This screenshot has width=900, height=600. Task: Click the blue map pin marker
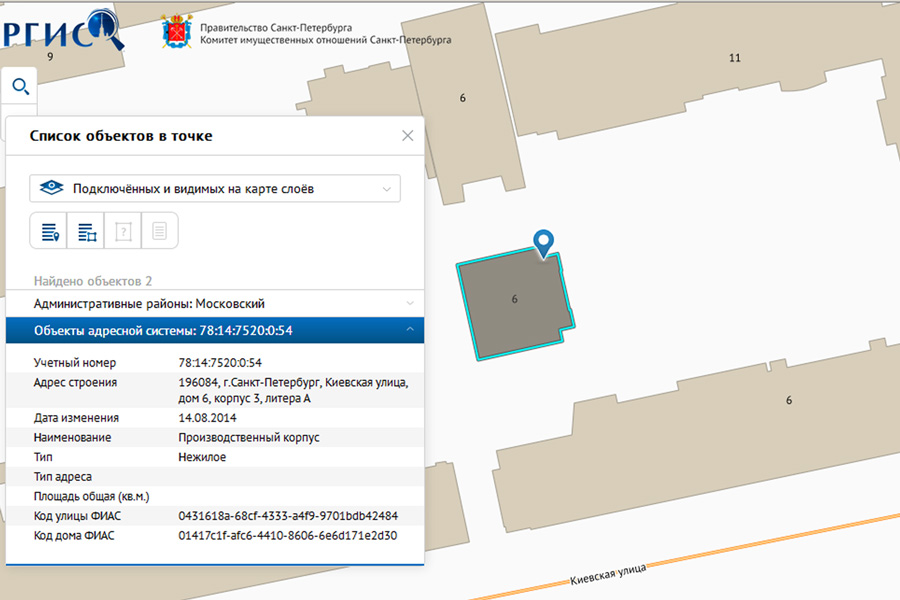point(544,242)
